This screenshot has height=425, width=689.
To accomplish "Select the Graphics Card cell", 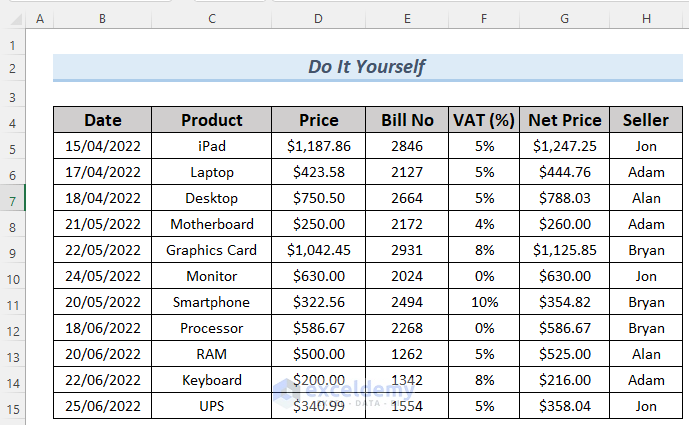I will point(212,250).
